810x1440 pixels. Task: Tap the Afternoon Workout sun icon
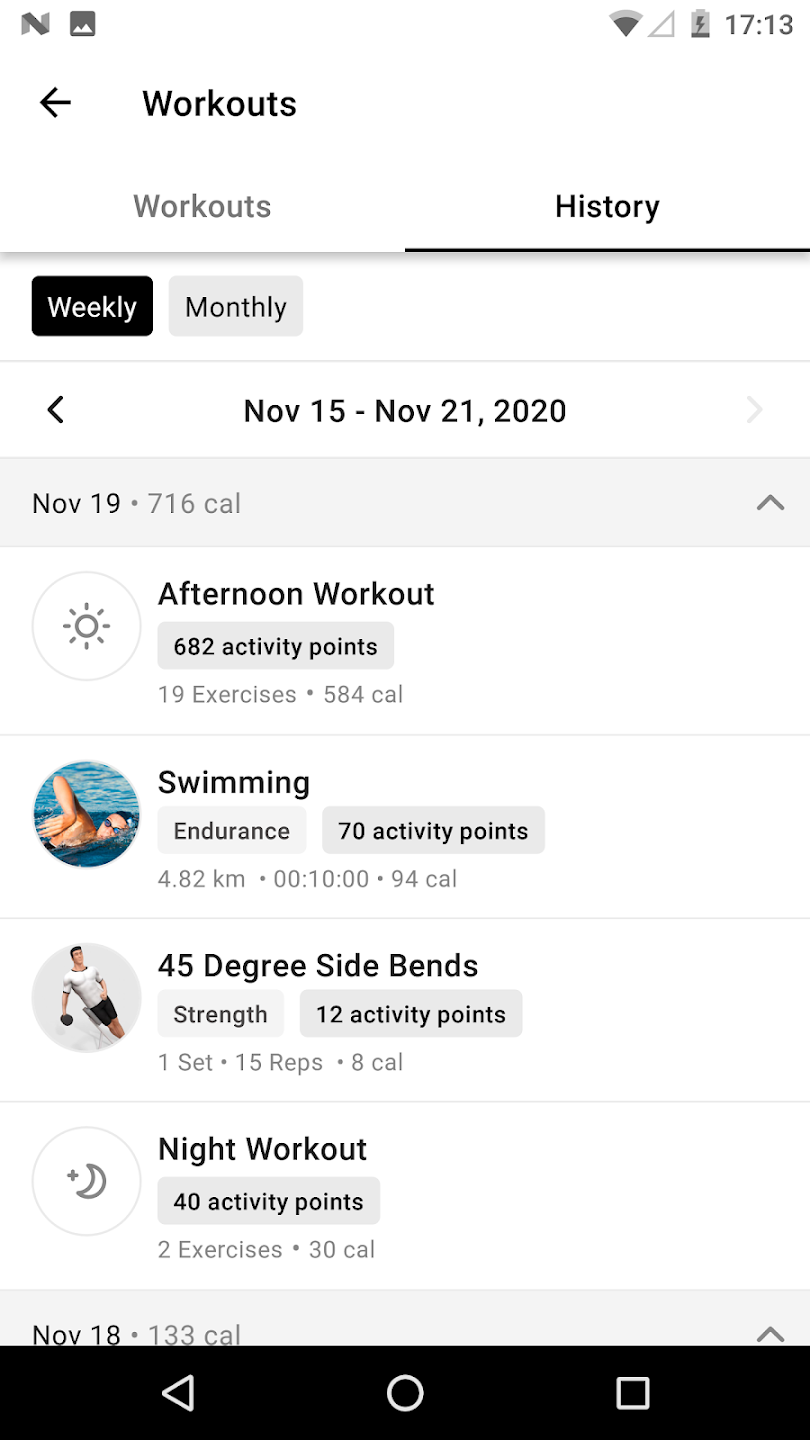coord(87,627)
